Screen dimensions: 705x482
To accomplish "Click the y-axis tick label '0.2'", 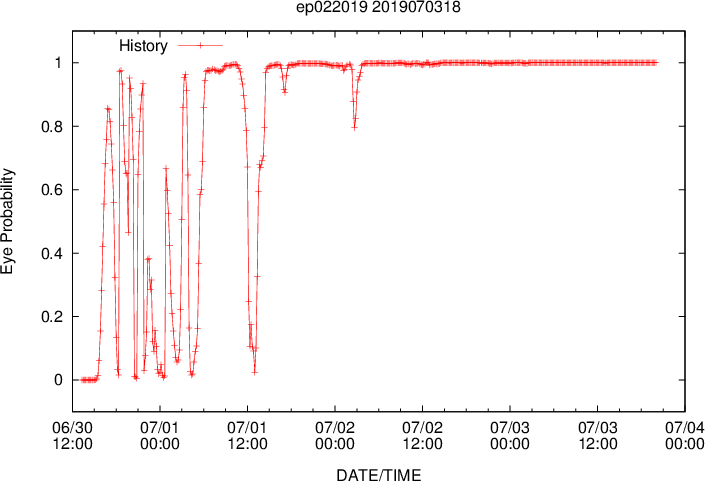I will tap(52, 317).
